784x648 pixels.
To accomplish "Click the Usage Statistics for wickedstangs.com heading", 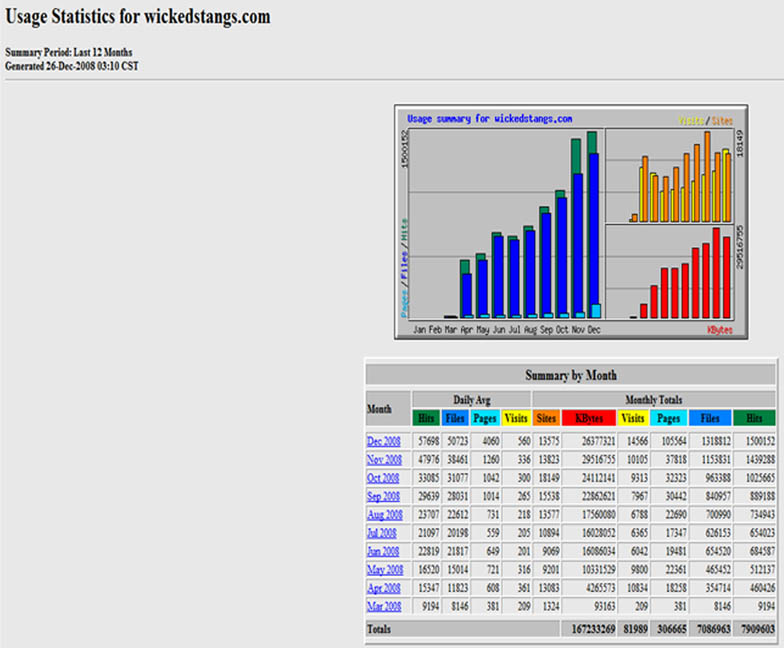I will coord(138,17).
